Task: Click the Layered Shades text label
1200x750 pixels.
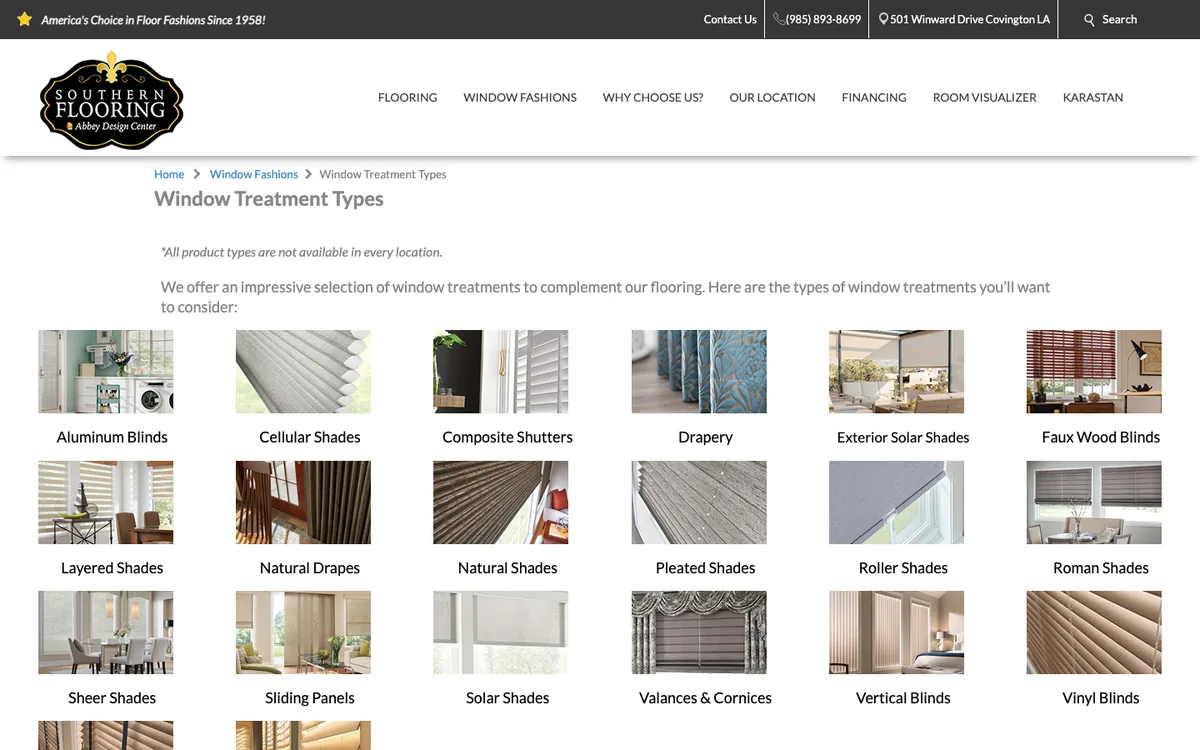Action: (x=112, y=568)
